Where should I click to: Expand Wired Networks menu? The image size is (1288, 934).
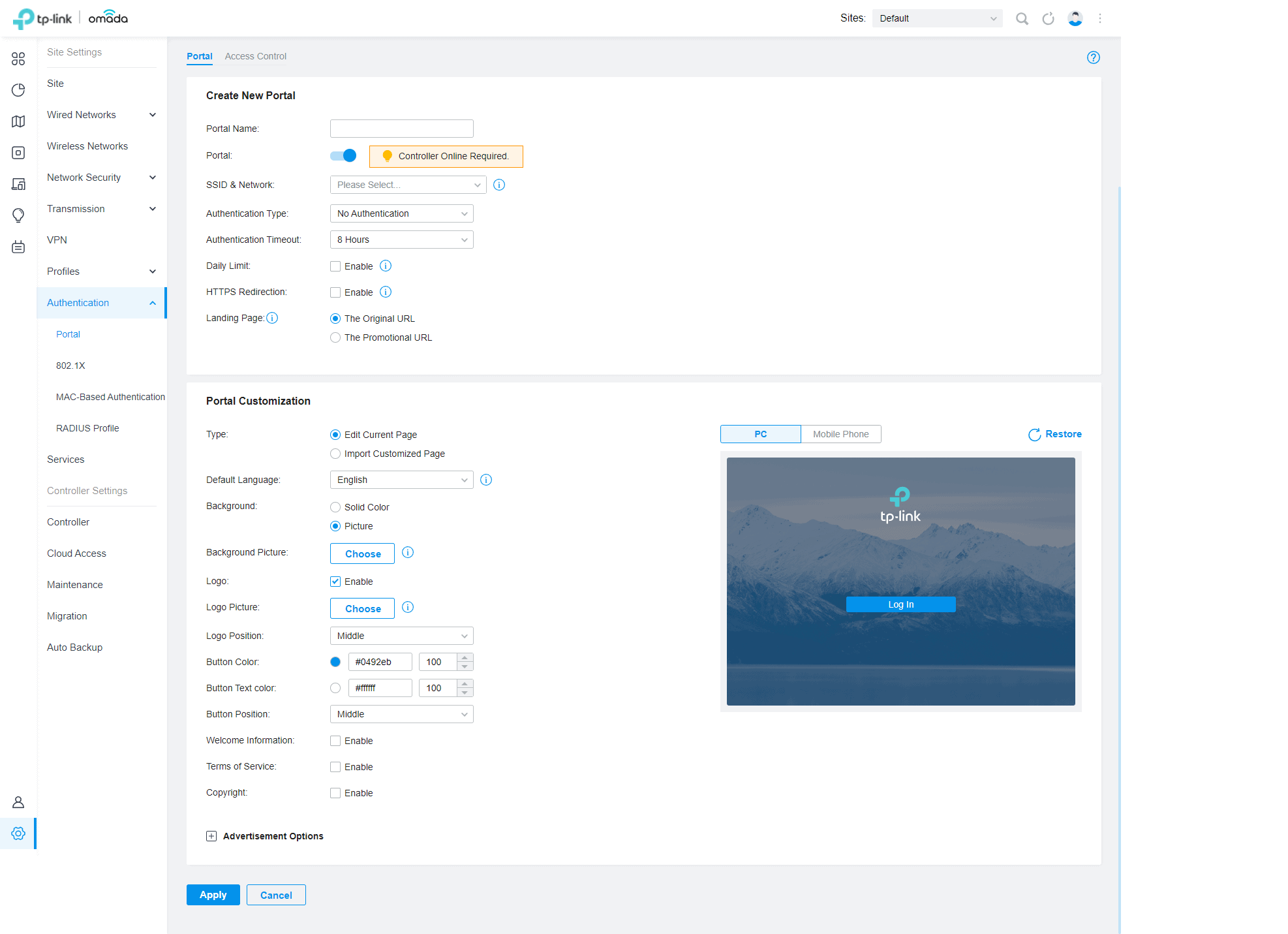(x=102, y=115)
